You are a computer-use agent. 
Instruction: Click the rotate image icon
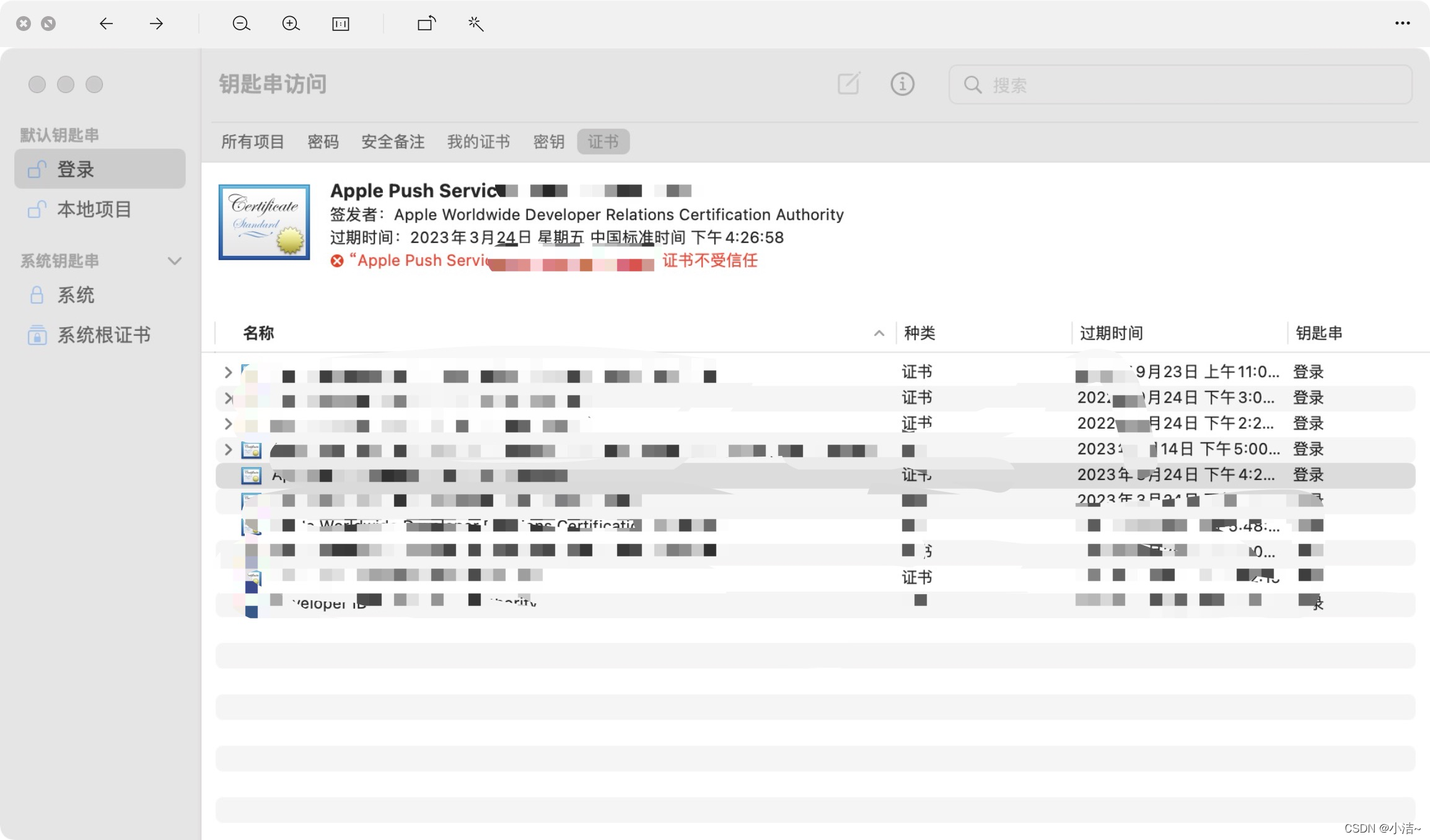tap(426, 24)
